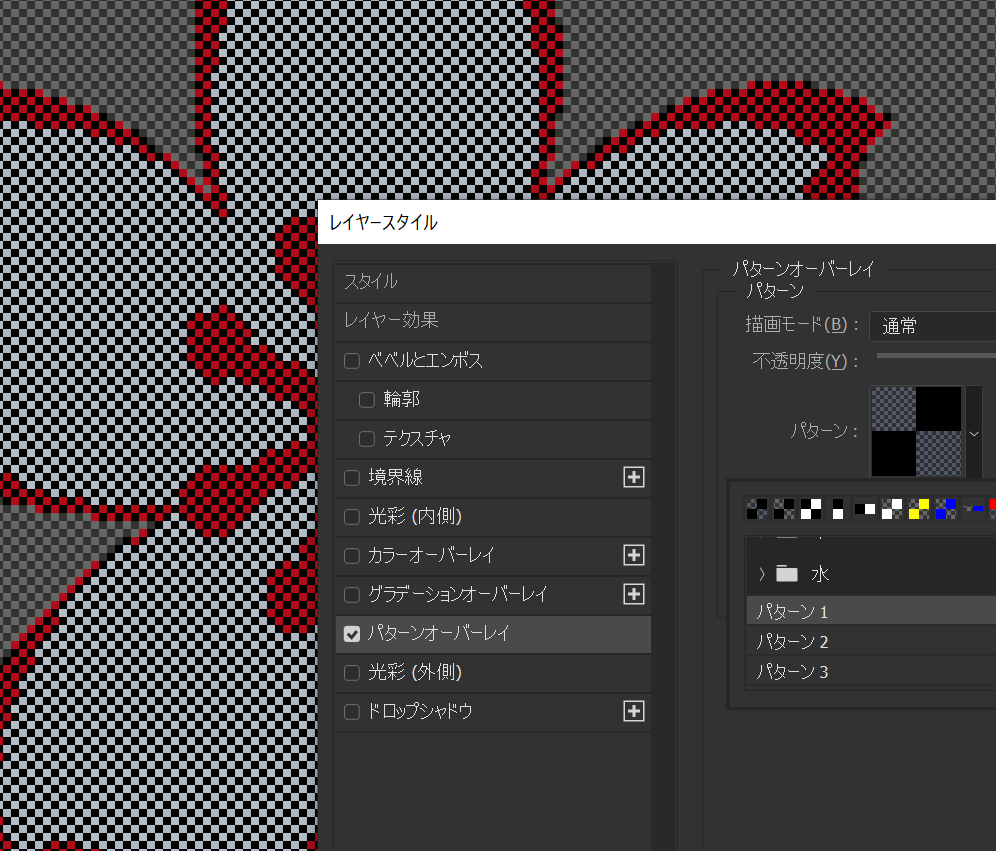This screenshot has height=851, width=996.
Task: Select the yellow checker recent pattern swatch
Action: (919, 509)
